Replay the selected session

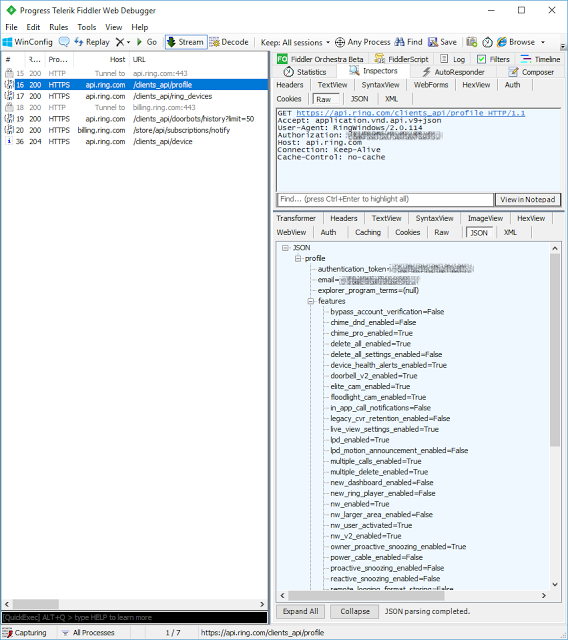tap(92, 42)
